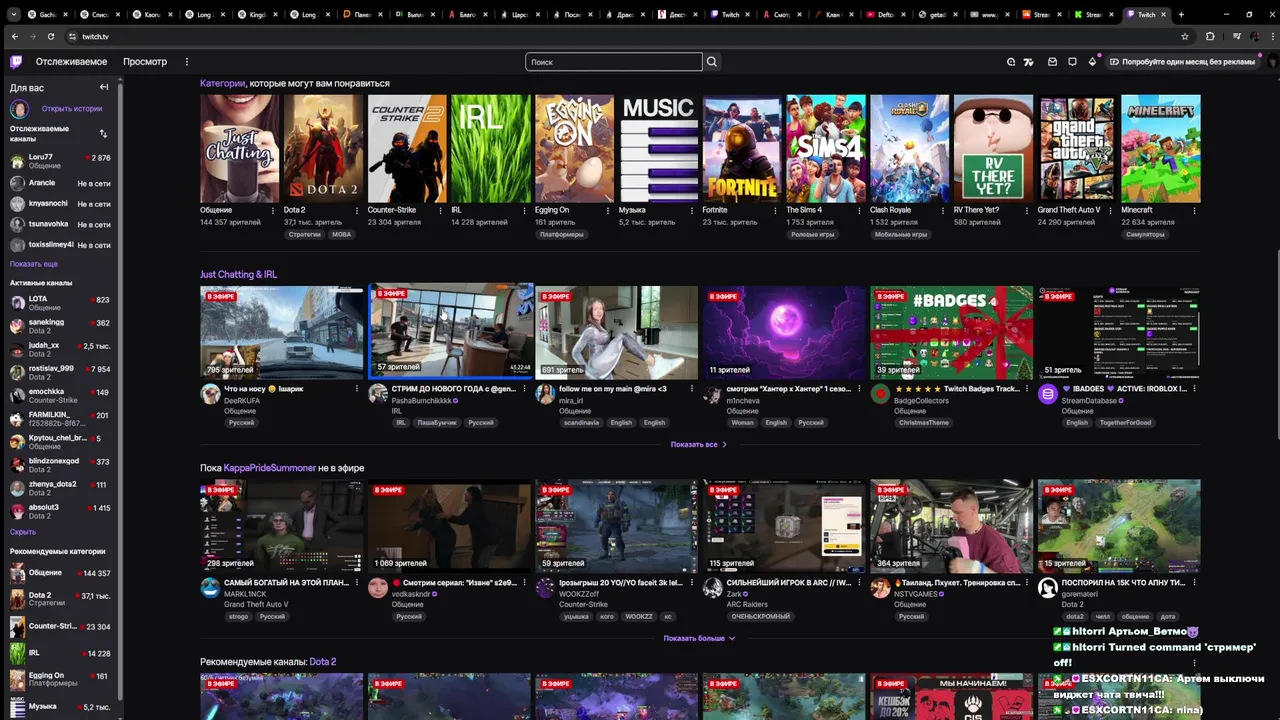This screenshot has width=1280, height=720.
Task: Expand Показать все under Just Chatting & IRL
Action: [698, 444]
